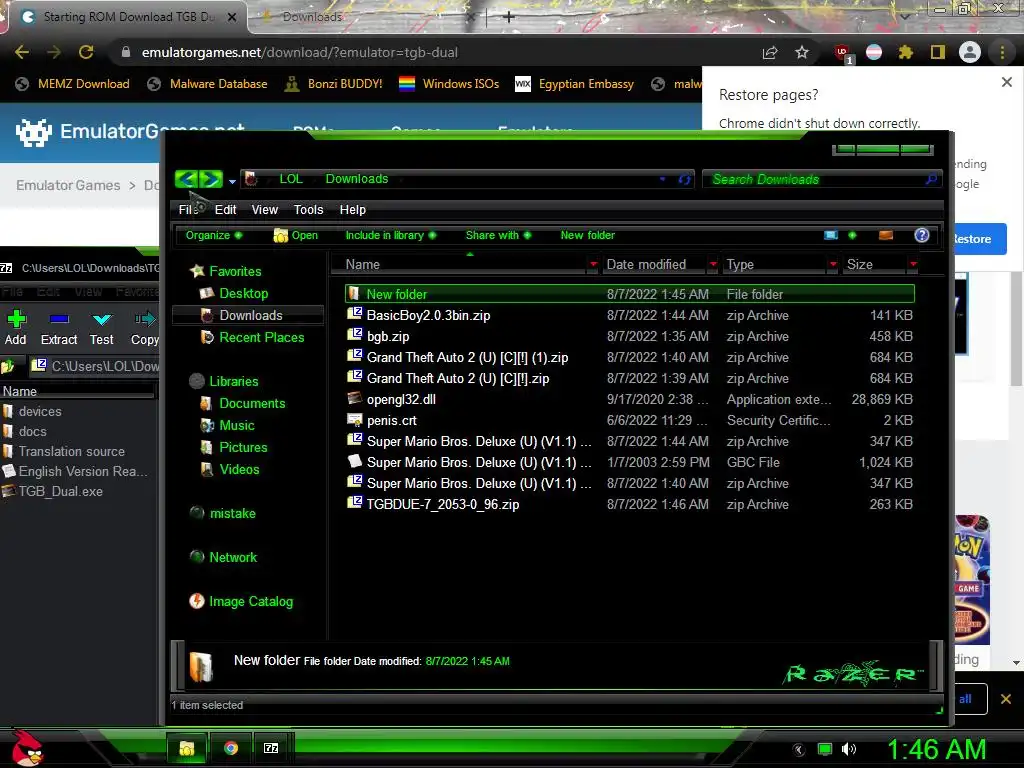Select Recent Places in navigation pane
The image size is (1024, 768).
(262, 337)
